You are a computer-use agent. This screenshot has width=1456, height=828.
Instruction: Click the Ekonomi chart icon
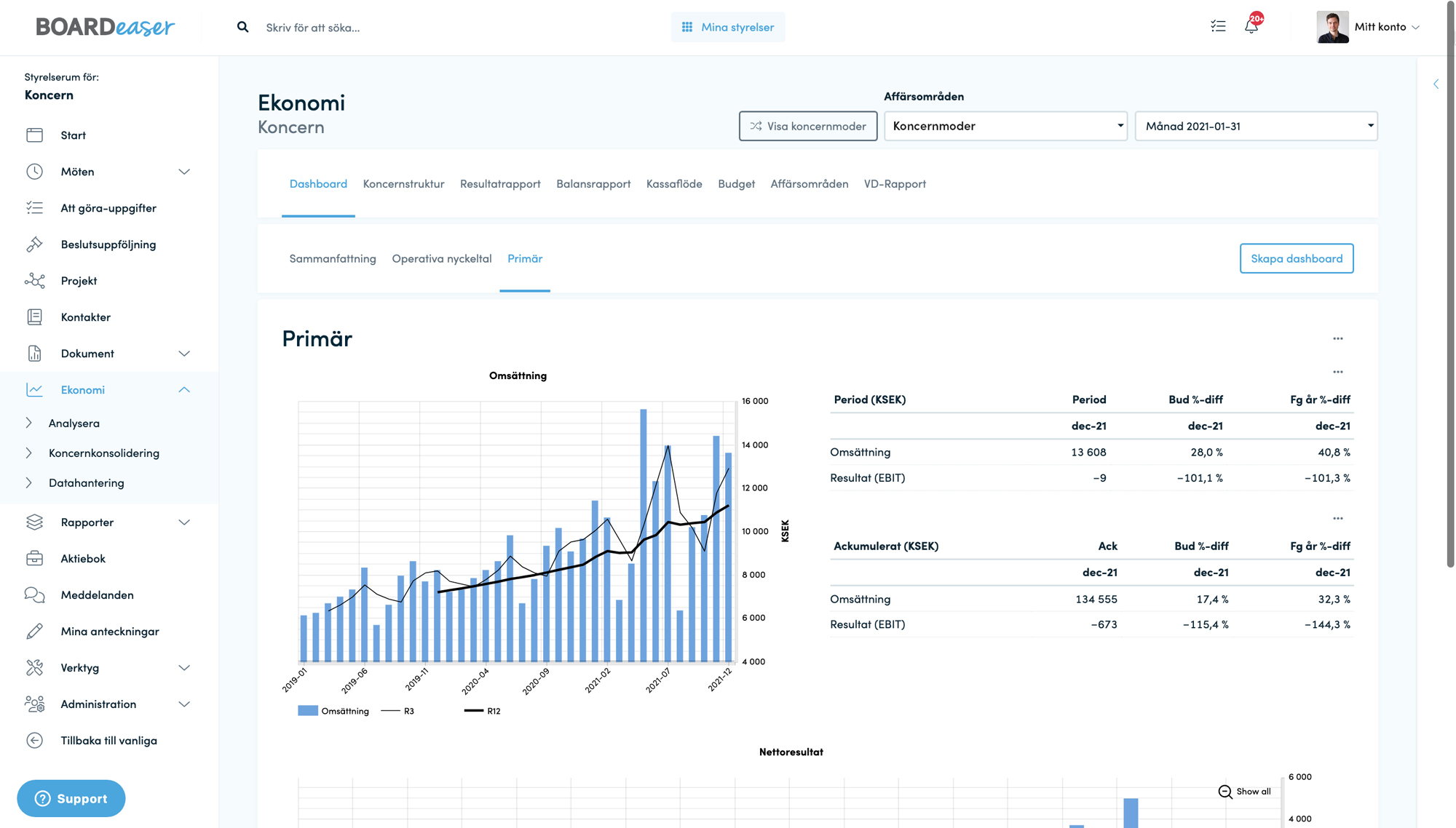point(34,390)
